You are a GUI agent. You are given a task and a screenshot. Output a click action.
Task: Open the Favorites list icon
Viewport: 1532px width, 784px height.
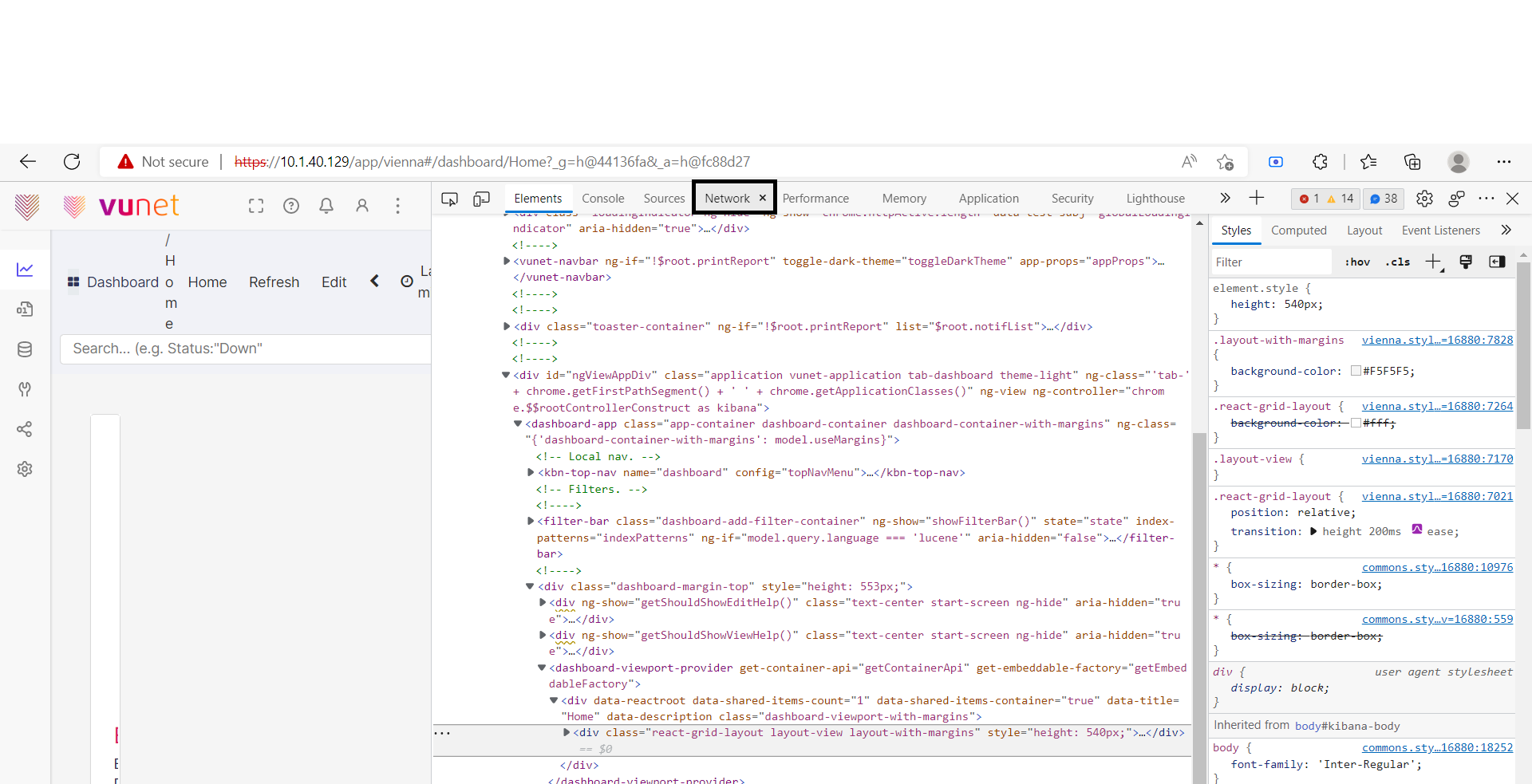pyautogui.click(x=1368, y=162)
